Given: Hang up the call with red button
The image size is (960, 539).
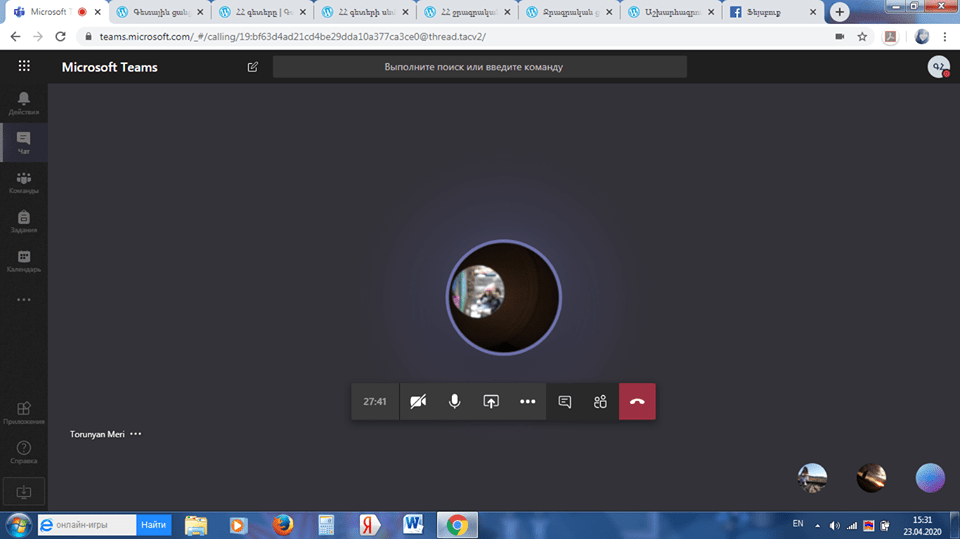Looking at the screenshot, I should (637, 401).
